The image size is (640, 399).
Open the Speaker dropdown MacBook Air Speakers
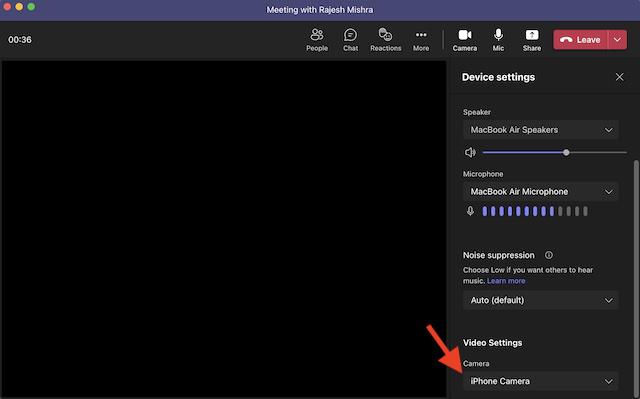click(x=541, y=130)
